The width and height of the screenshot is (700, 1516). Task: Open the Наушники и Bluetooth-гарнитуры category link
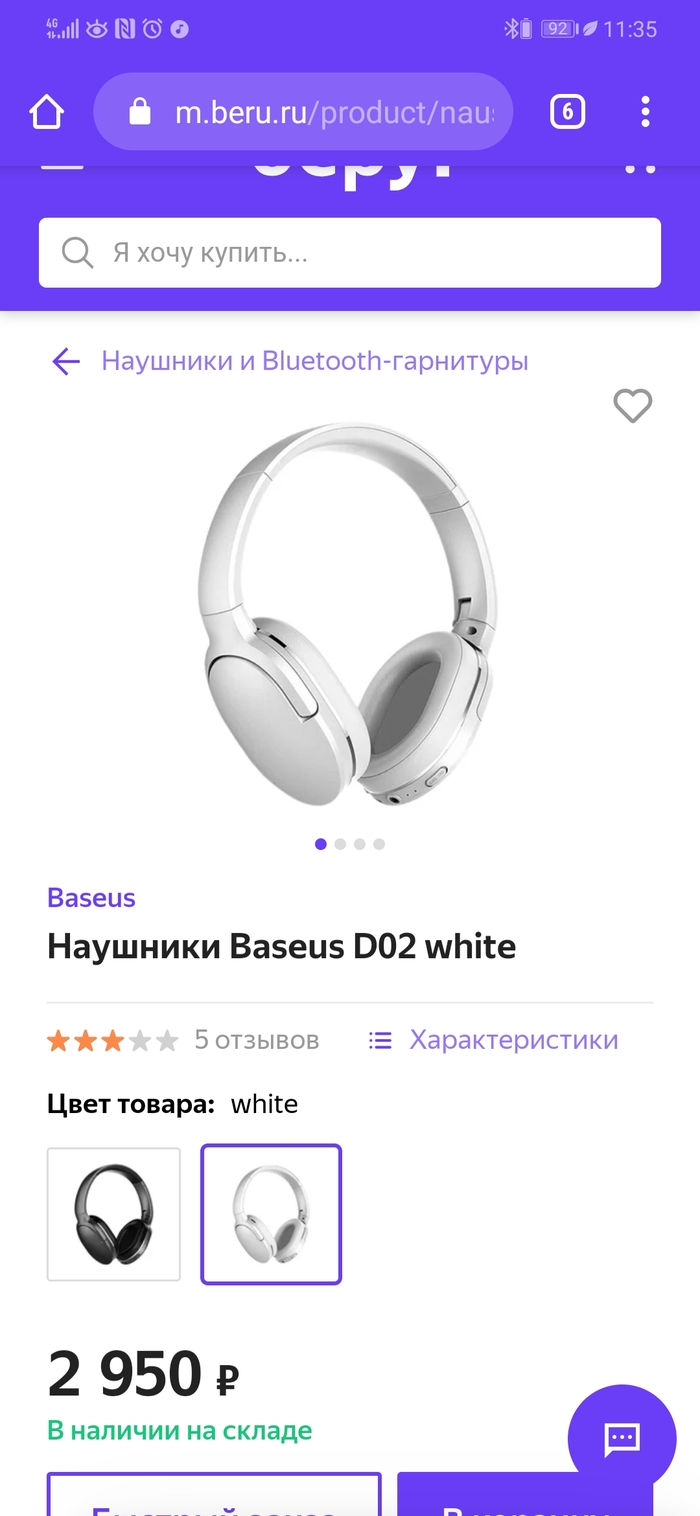pyautogui.click(x=315, y=361)
